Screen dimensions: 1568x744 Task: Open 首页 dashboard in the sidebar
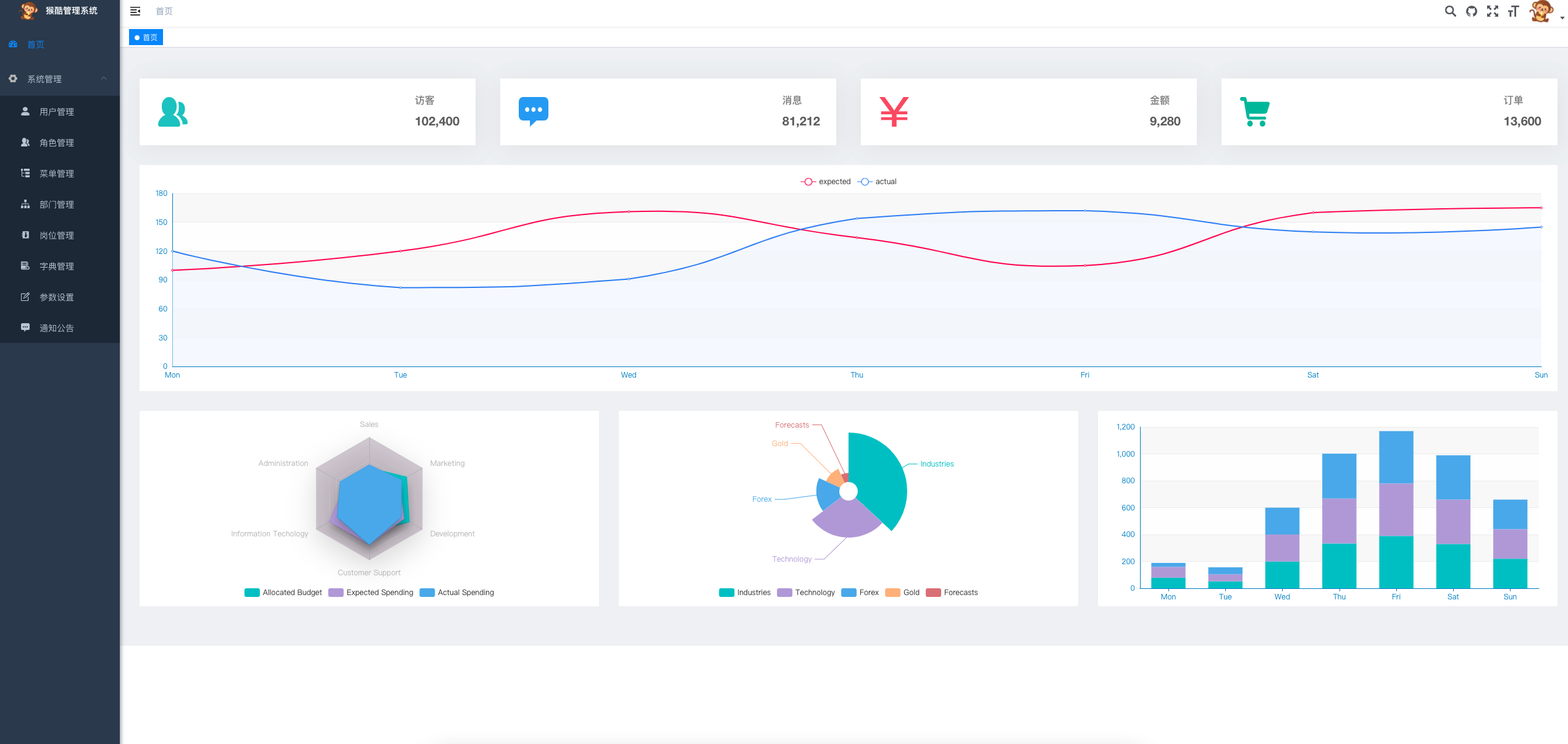point(60,44)
